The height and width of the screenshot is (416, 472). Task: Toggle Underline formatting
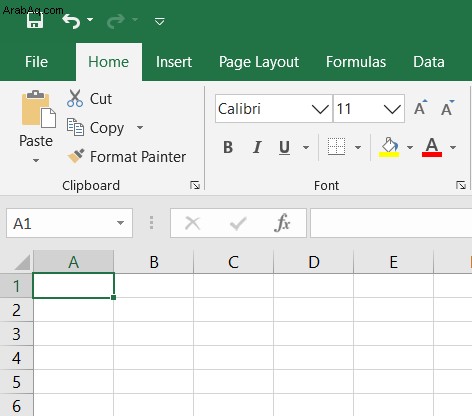click(x=284, y=147)
